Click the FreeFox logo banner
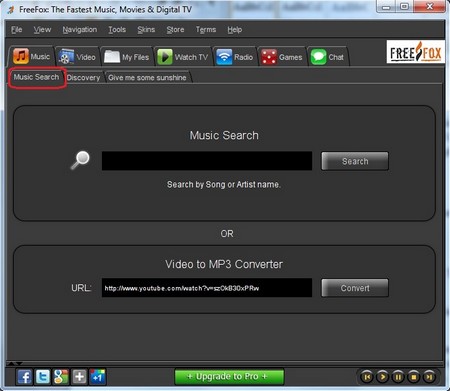The height and width of the screenshot is (391, 450). pyautogui.click(x=416, y=52)
